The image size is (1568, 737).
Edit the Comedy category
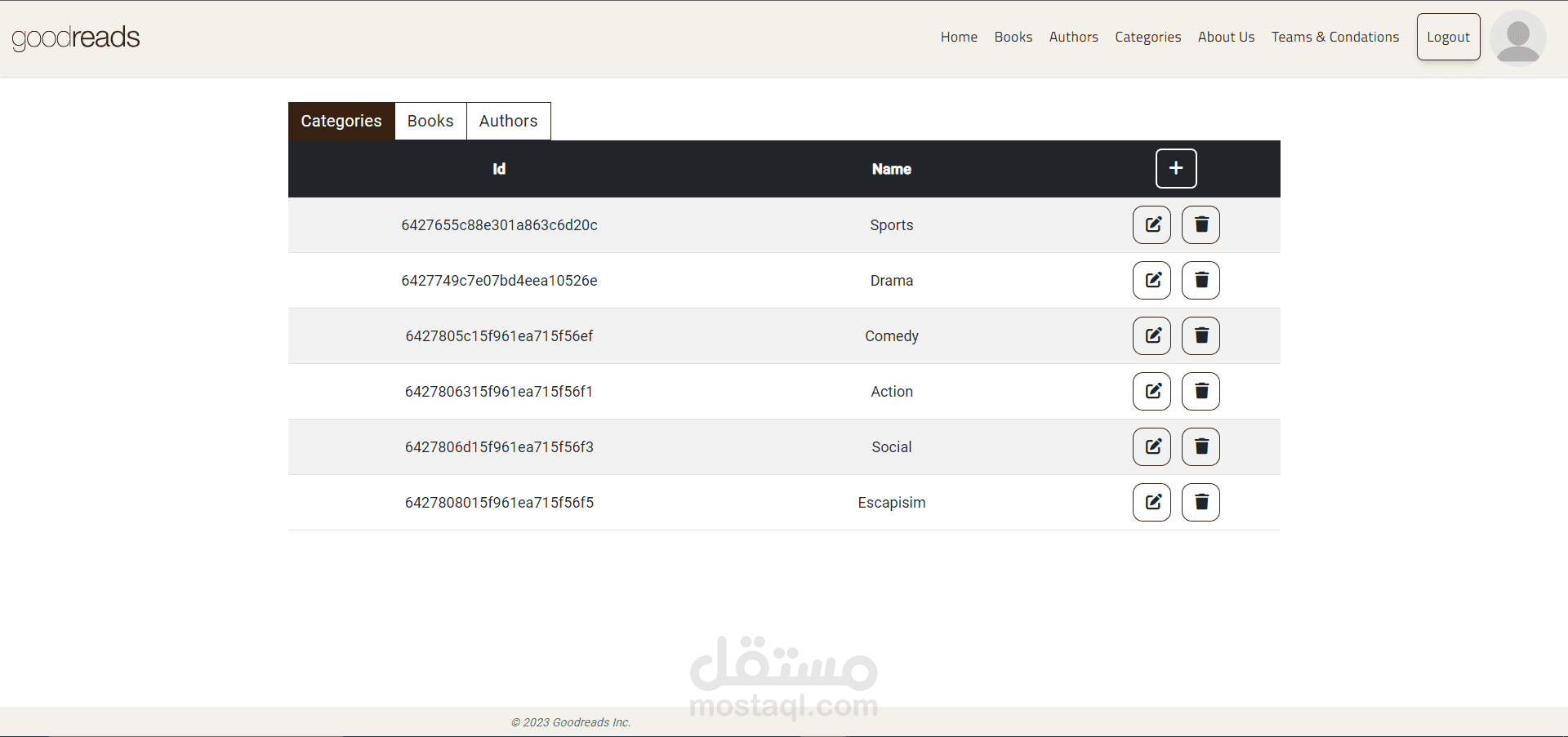point(1151,335)
